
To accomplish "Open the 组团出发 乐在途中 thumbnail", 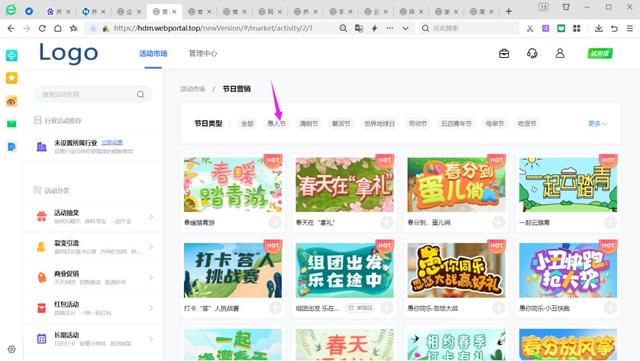I will click(x=344, y=270).
